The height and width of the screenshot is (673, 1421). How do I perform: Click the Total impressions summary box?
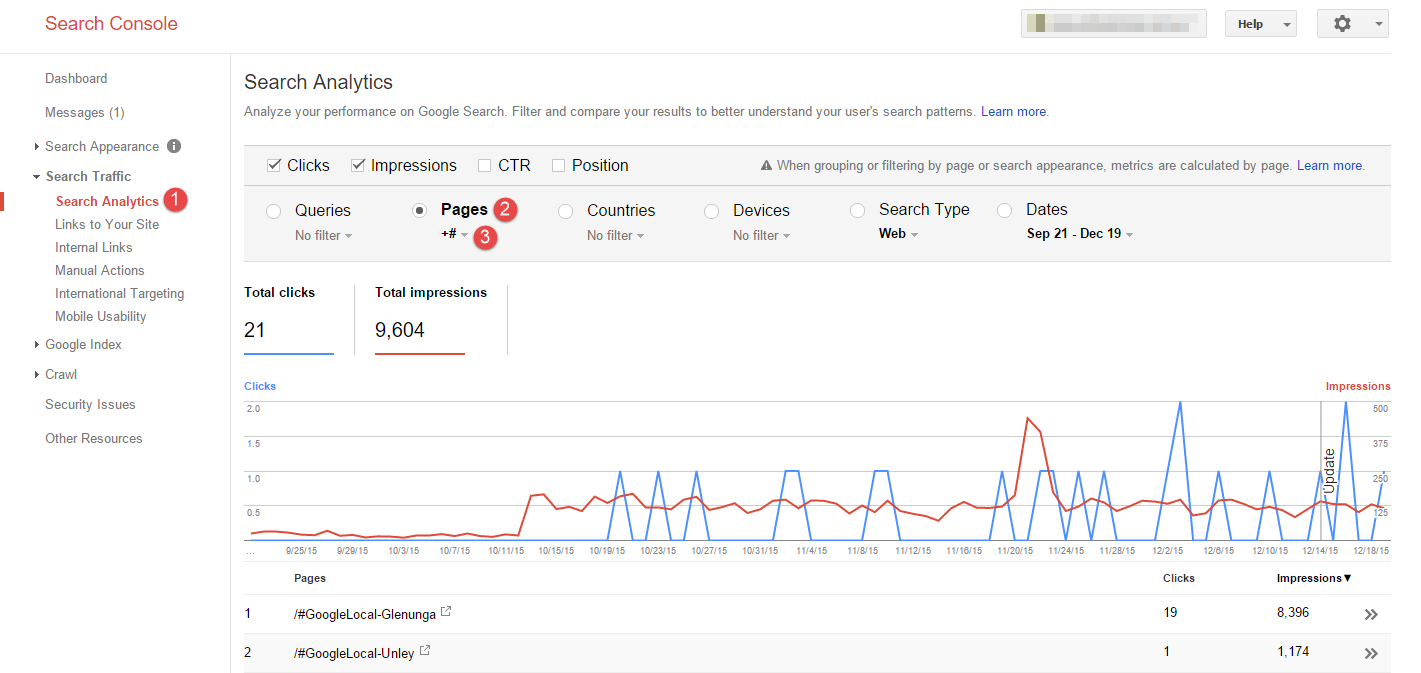pyautogui.click(x=431, y=319)
